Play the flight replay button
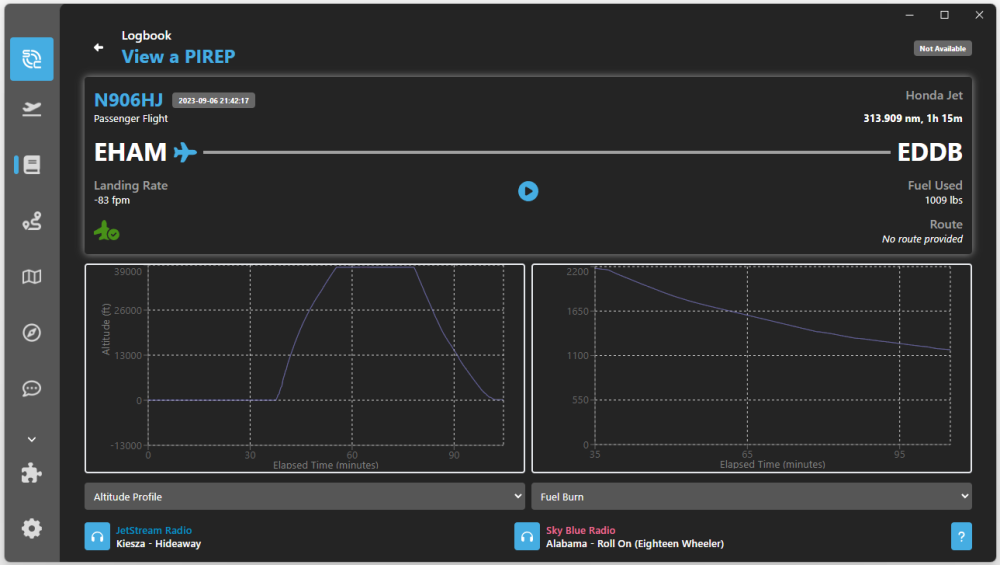The width and height of the screenshot is (1000, 565). 528,191
